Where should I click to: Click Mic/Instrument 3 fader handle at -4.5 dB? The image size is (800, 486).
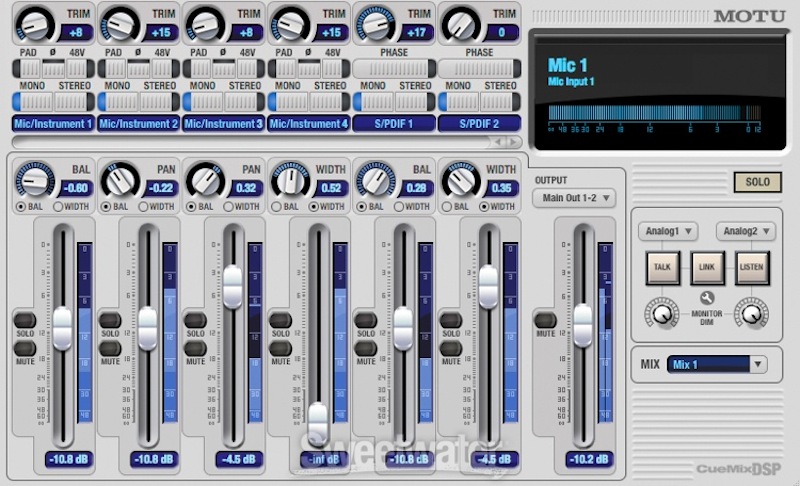233,287
